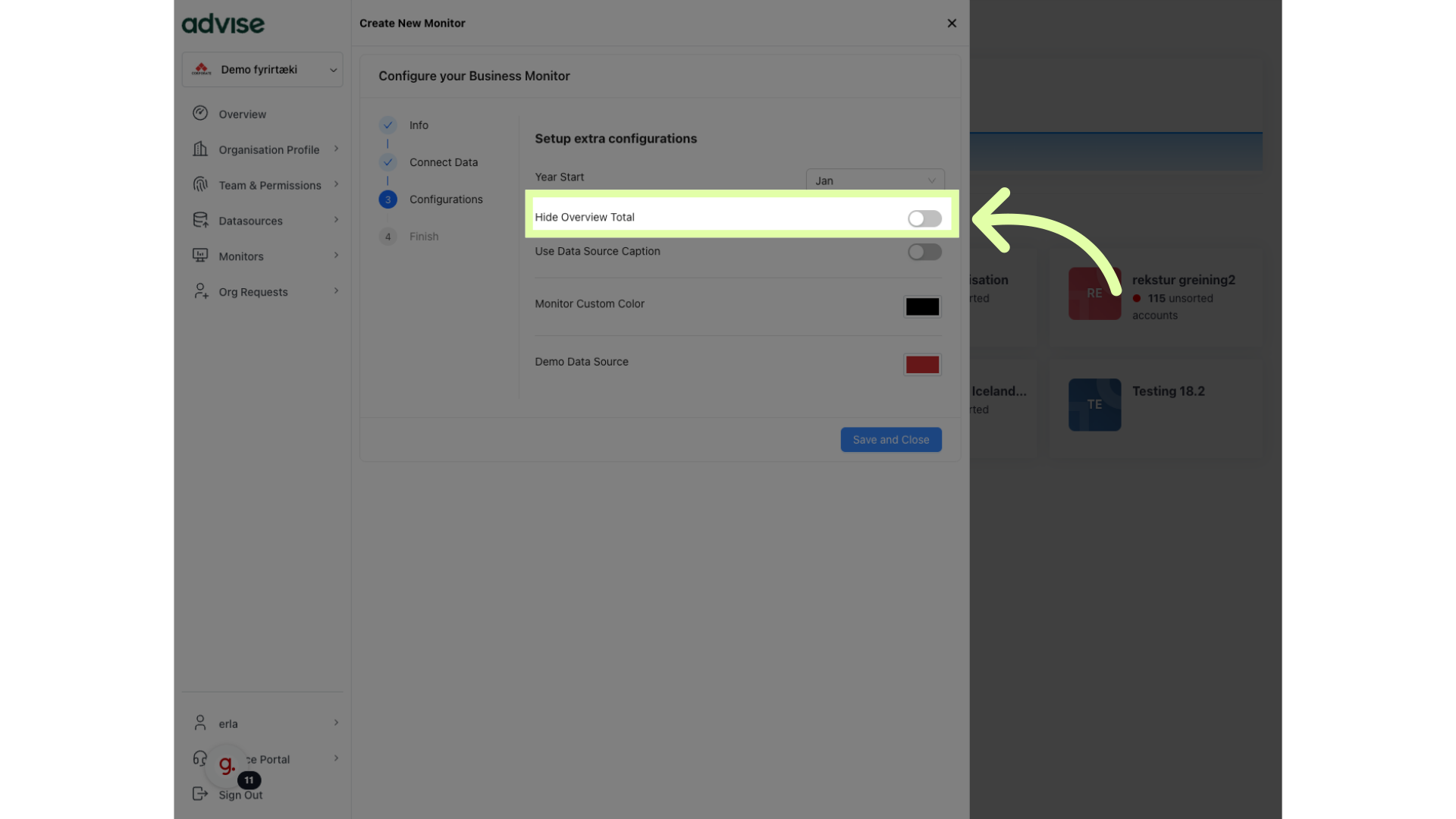Click the advise logo
Viewport: 1456px width, 819px height.
[223, 24]
